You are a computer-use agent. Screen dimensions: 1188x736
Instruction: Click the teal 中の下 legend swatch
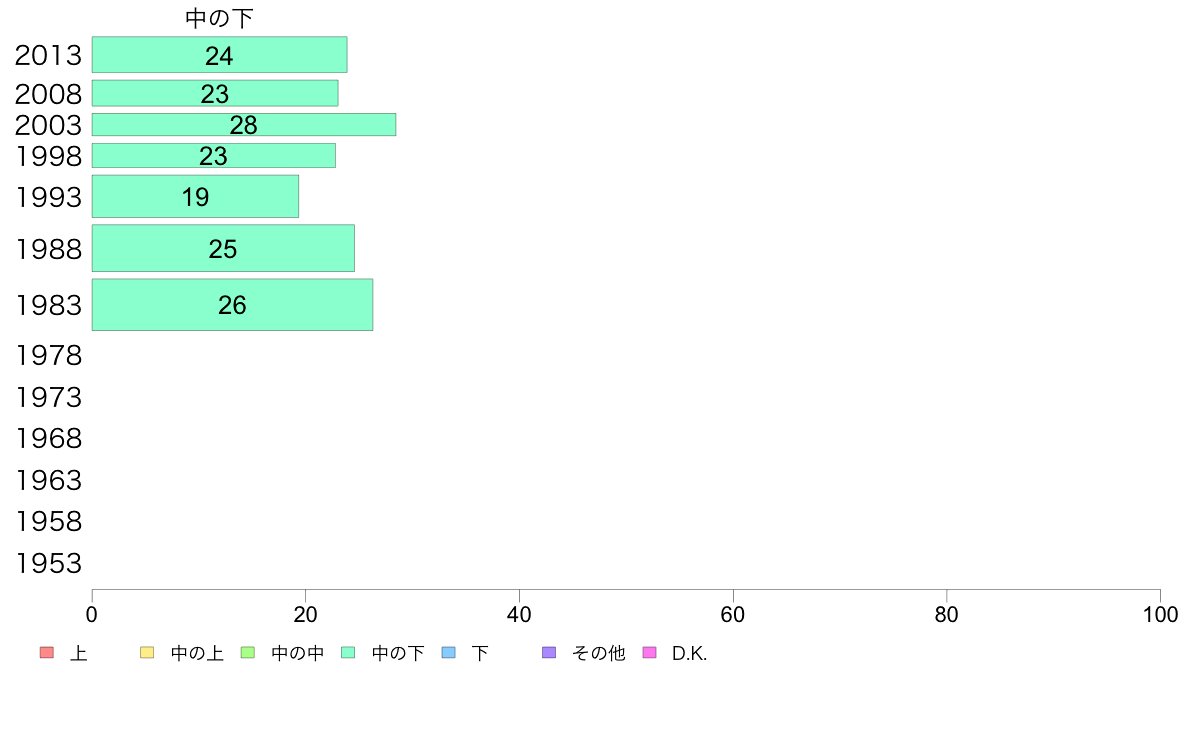pyautogui.click(x=349, y=653)
